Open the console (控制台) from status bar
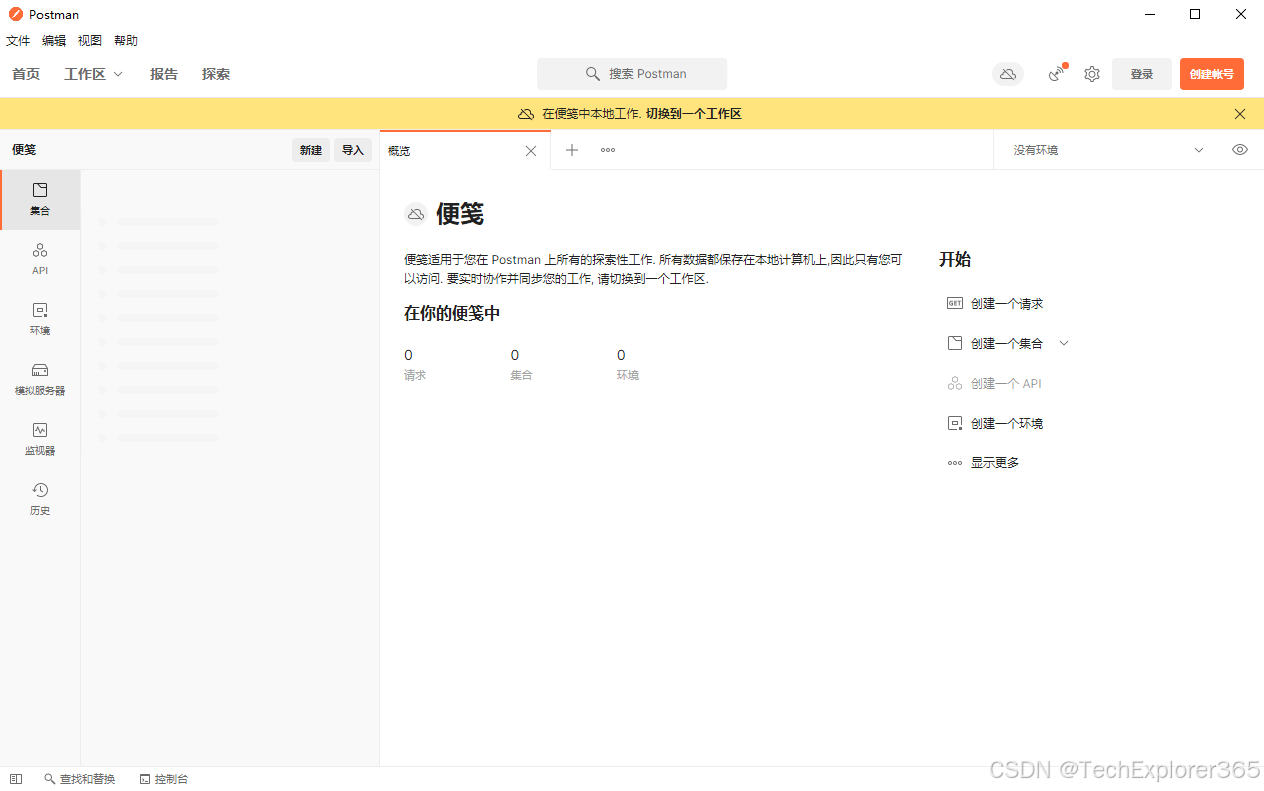1264x791 pixels. point(163,778)
